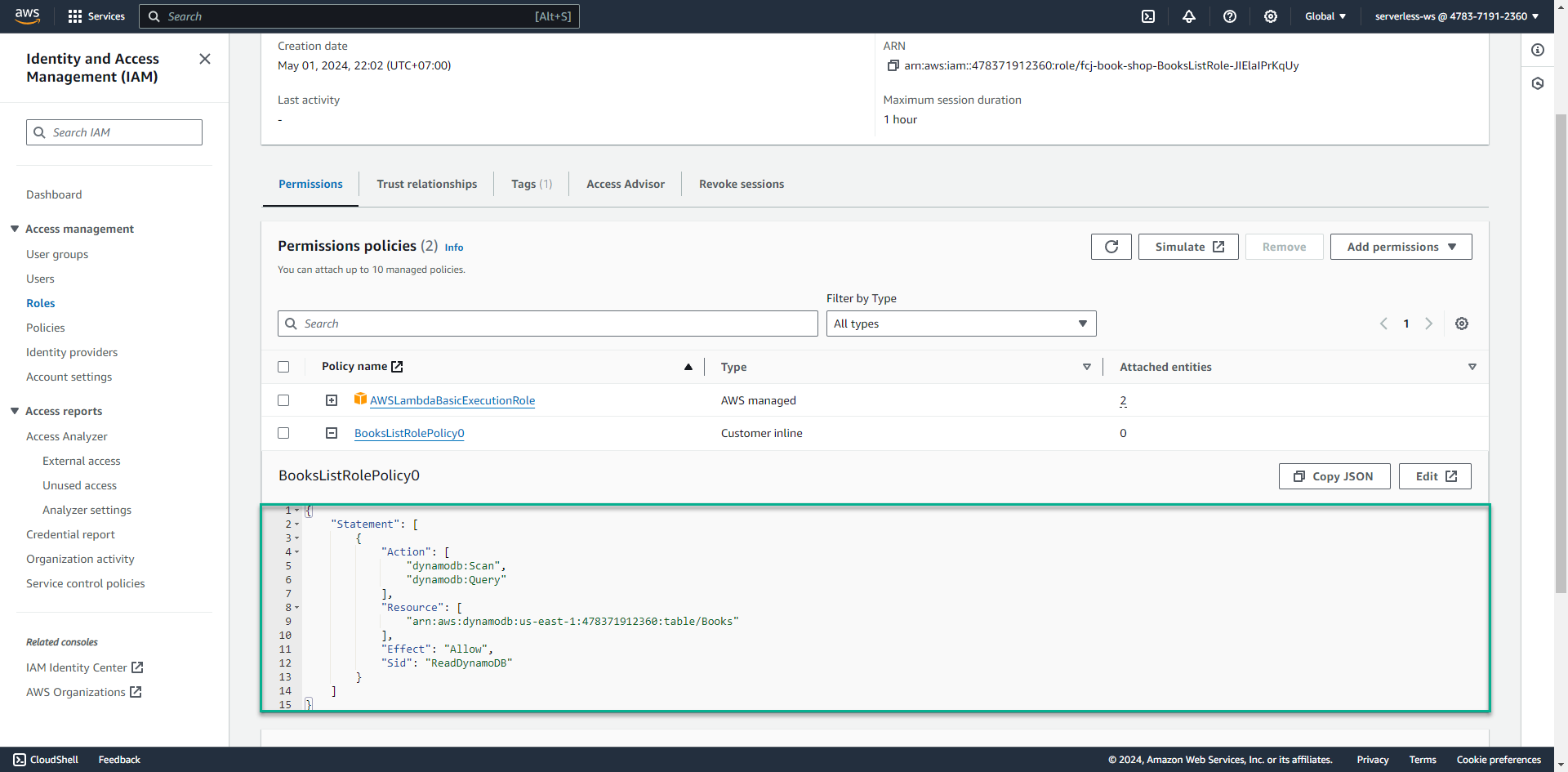Open Policies in the IAM sidebar
Screen dimensions: 1568x772
click(46, 328)
